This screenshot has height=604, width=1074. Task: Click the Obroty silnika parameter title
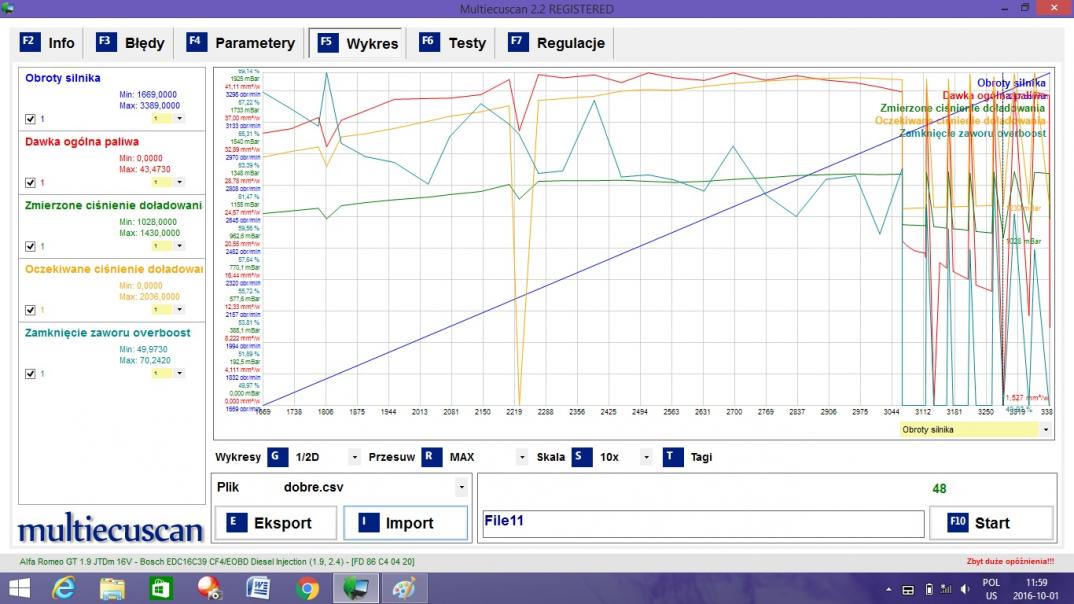tap(63, 78)
